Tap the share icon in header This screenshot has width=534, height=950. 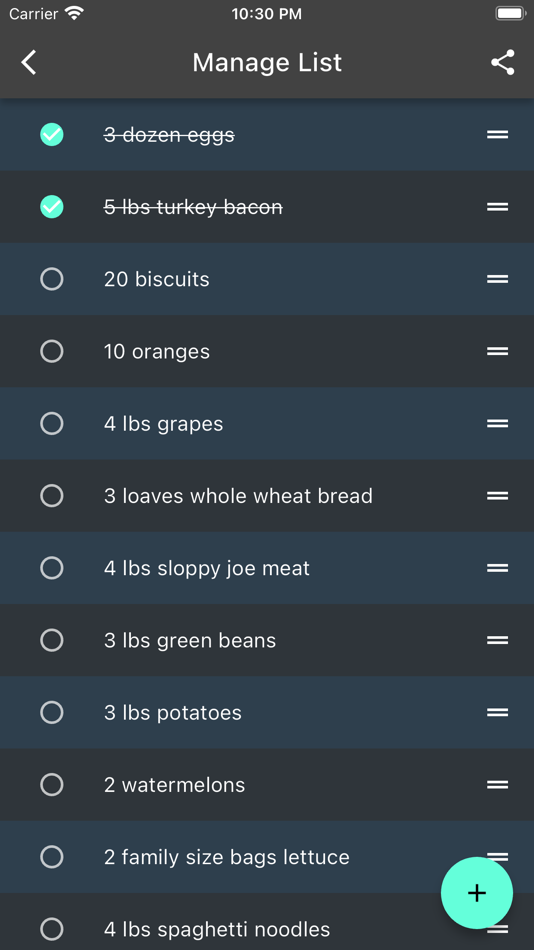tap(502, 62)
